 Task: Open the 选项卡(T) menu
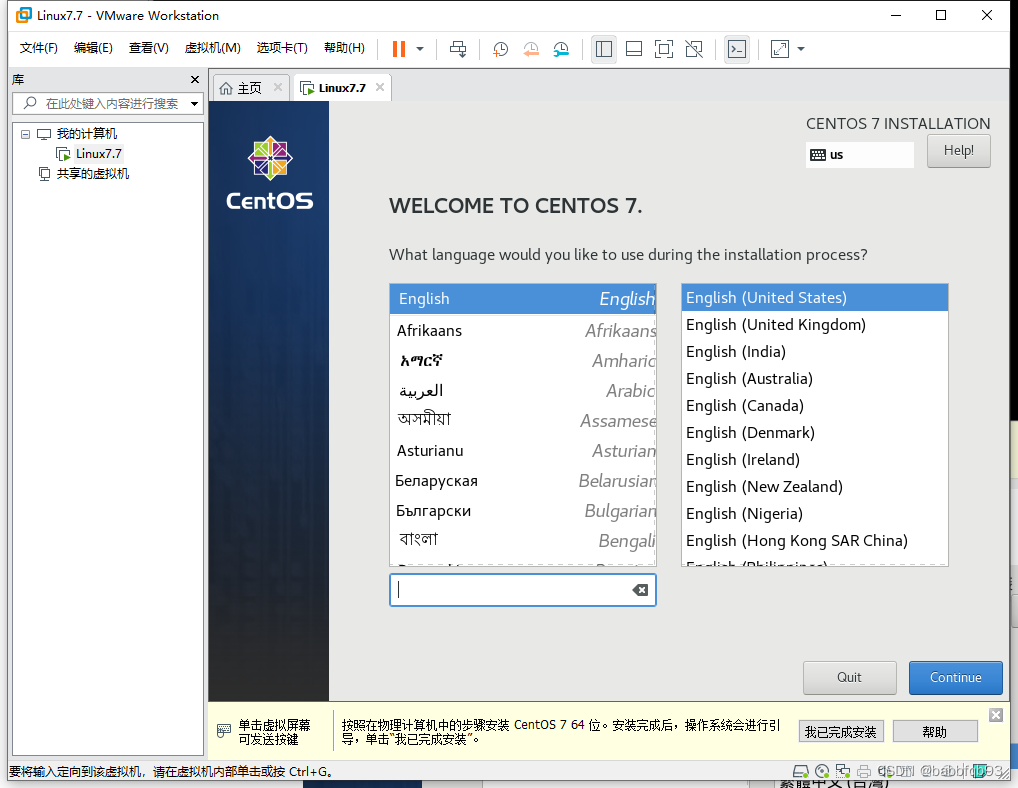tap(282, 48)
